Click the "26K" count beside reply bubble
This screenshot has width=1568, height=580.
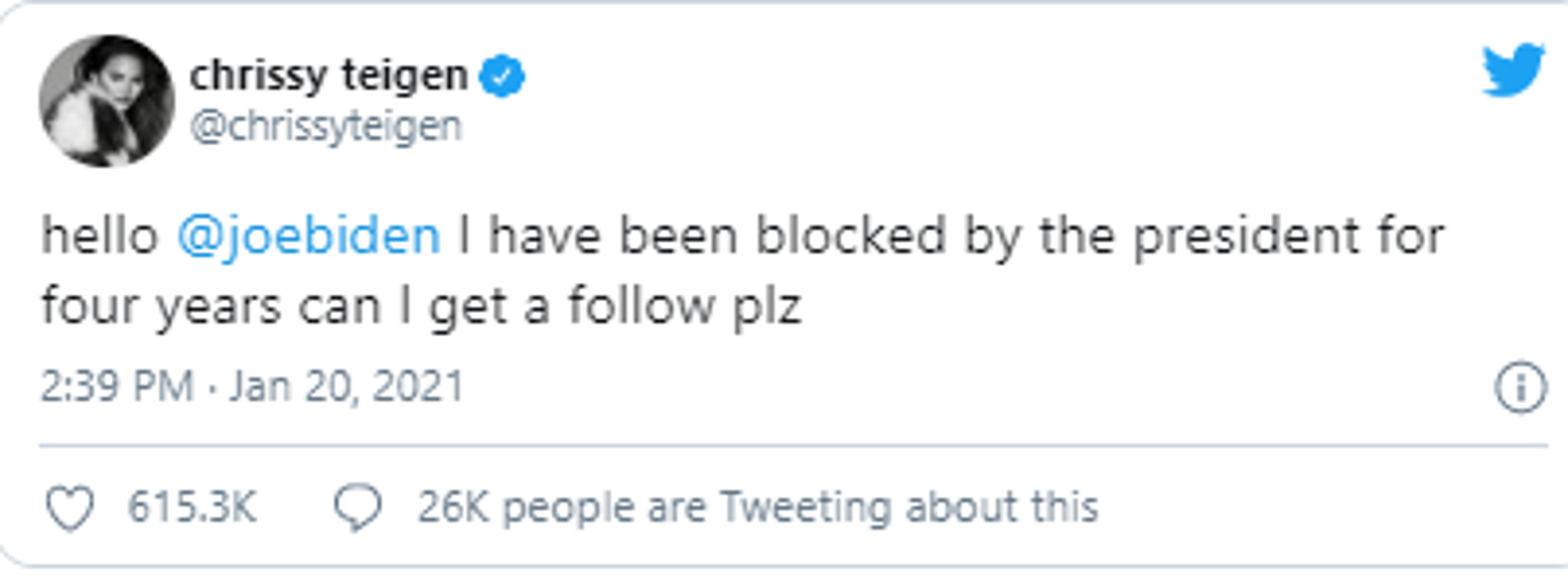[453, 507]
